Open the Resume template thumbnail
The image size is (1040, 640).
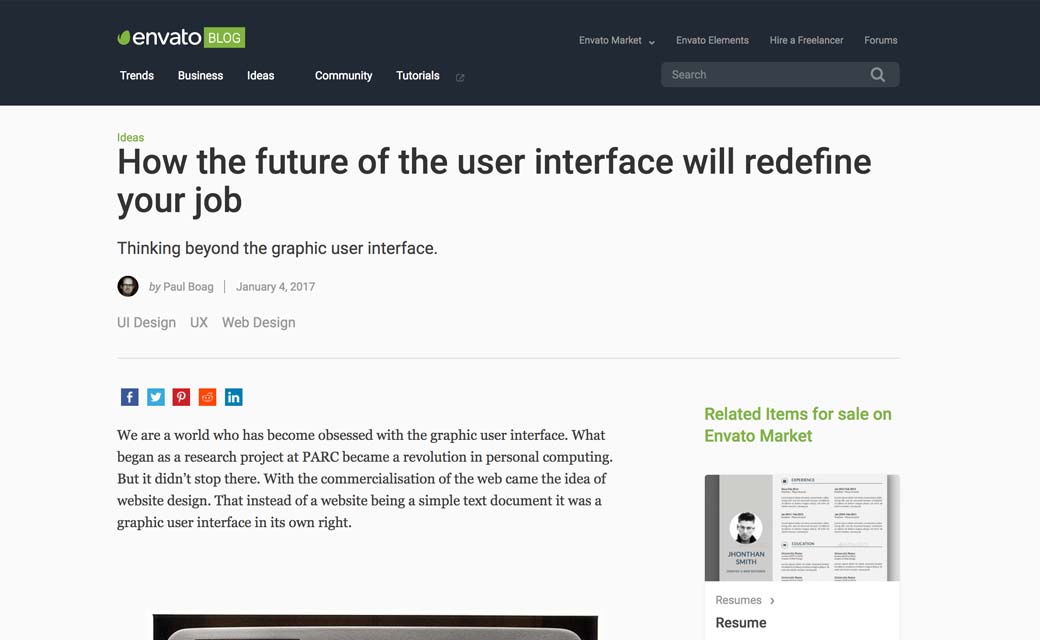802,528
